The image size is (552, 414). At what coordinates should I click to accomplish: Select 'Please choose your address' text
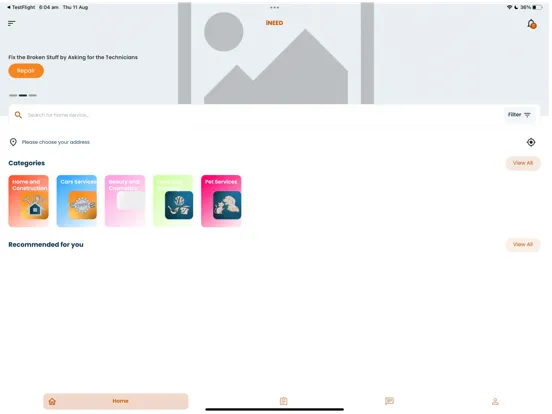pos(56,142)
